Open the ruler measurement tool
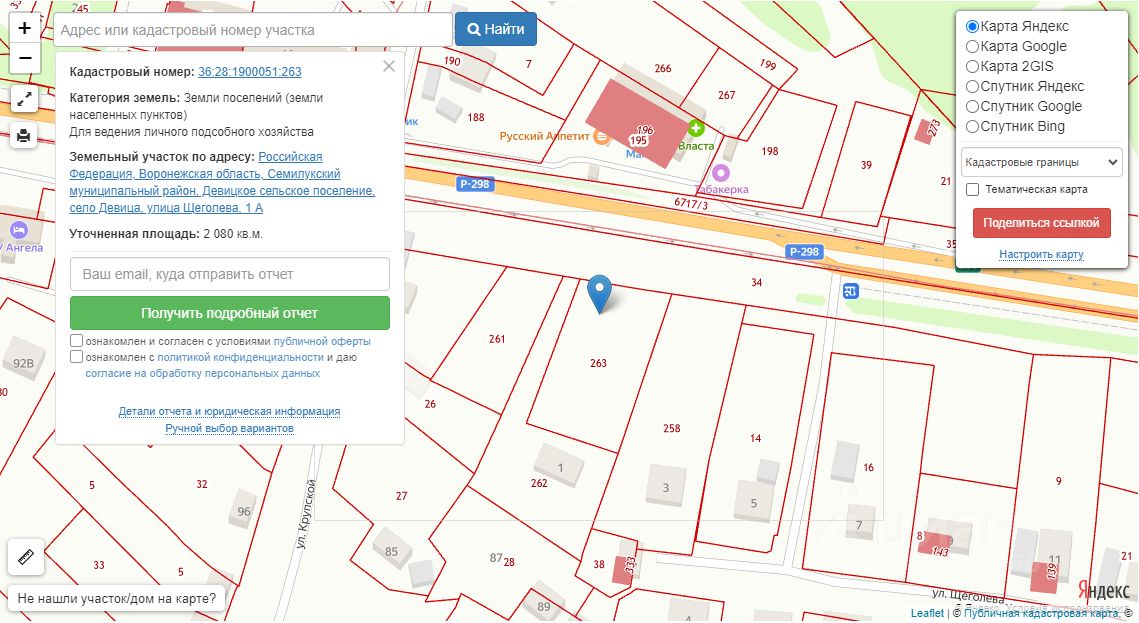The height and width of the screenshot is (623, 1139). (x=25, y=557)
